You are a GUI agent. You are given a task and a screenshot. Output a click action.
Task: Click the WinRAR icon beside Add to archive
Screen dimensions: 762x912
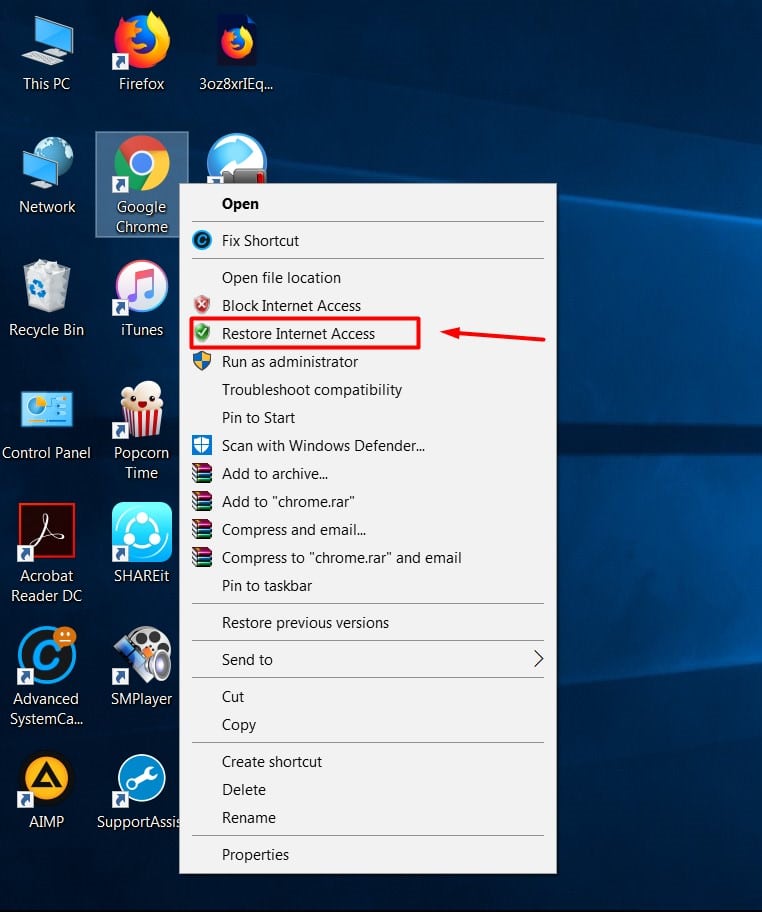click(202, 473)
